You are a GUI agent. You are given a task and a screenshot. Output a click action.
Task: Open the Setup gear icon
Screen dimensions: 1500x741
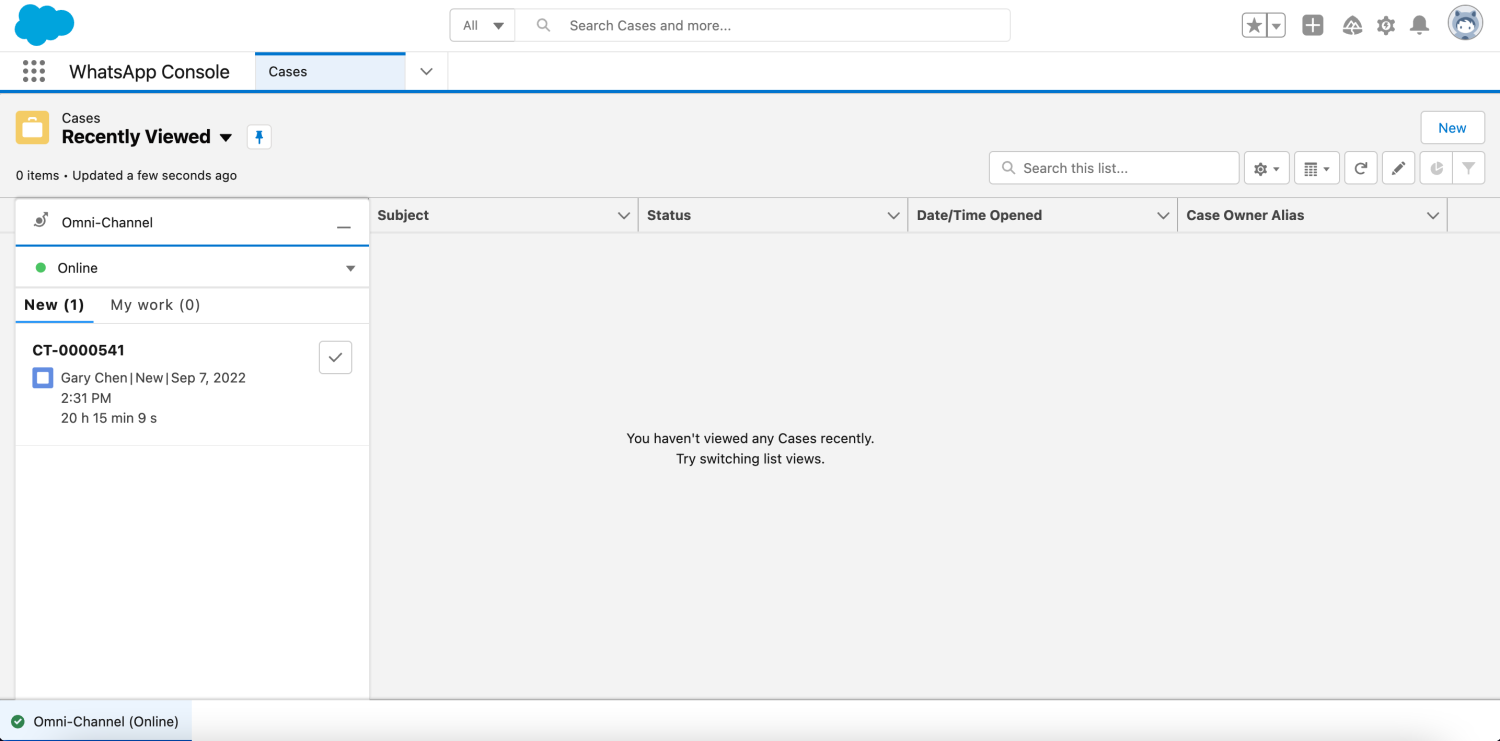coord(1386,26)
